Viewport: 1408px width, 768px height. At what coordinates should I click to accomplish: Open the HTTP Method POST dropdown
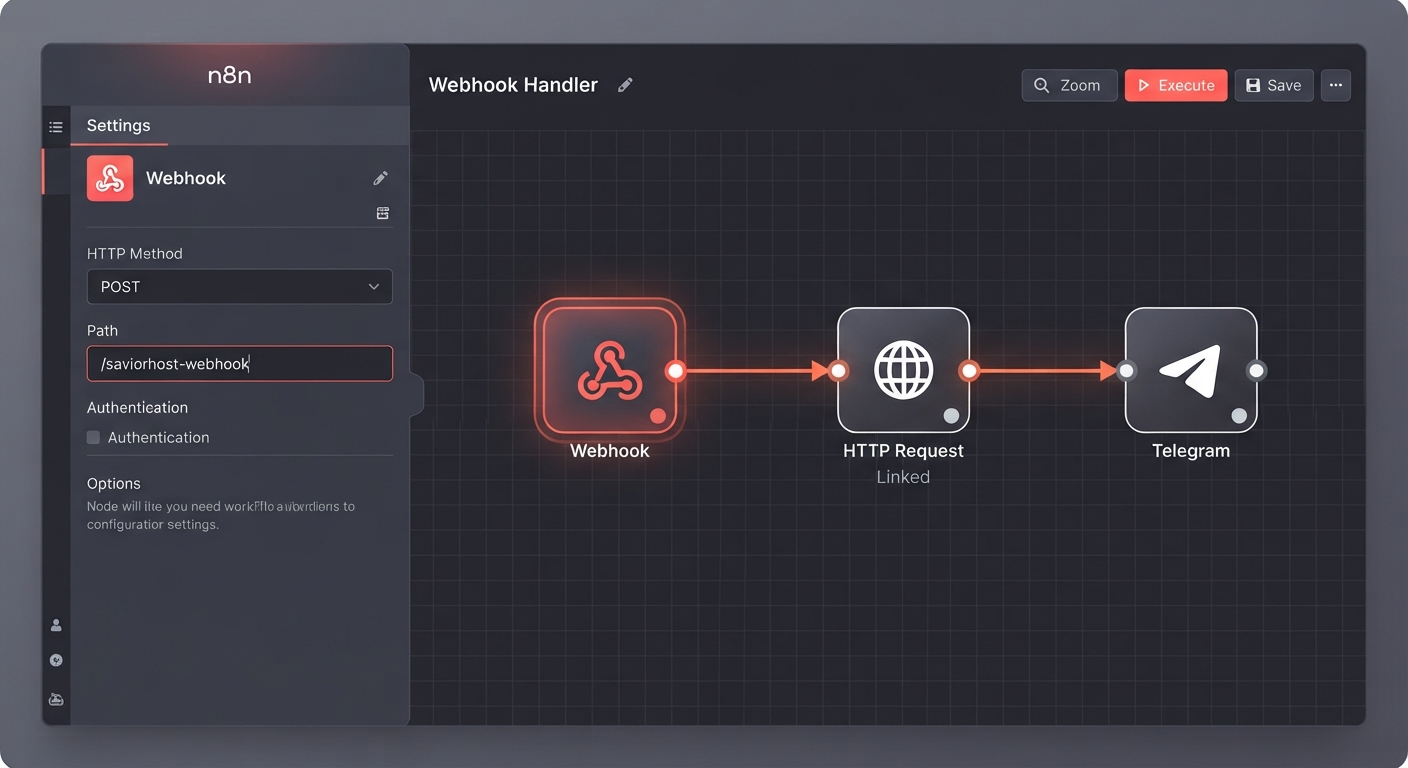240,286
